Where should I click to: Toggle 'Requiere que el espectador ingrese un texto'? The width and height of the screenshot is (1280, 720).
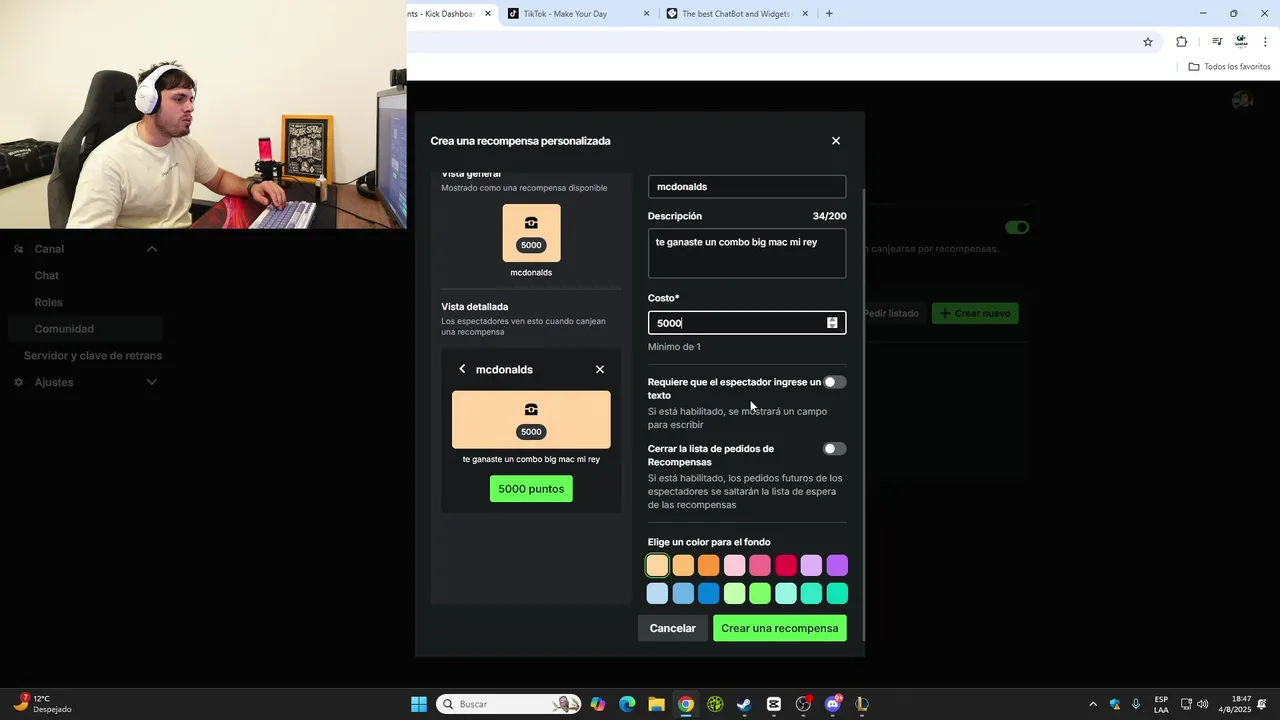click(834, 382)
